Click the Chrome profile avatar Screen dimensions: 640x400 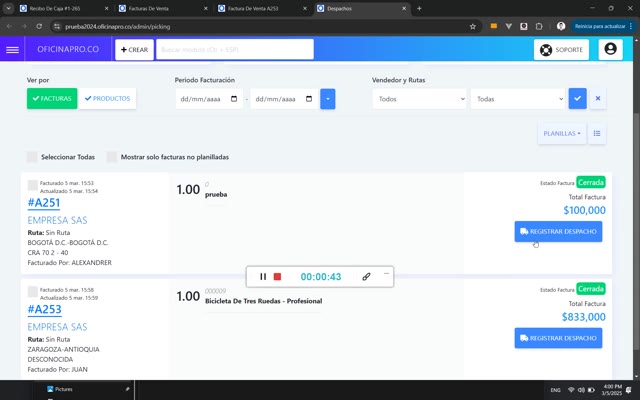(561, 26)
